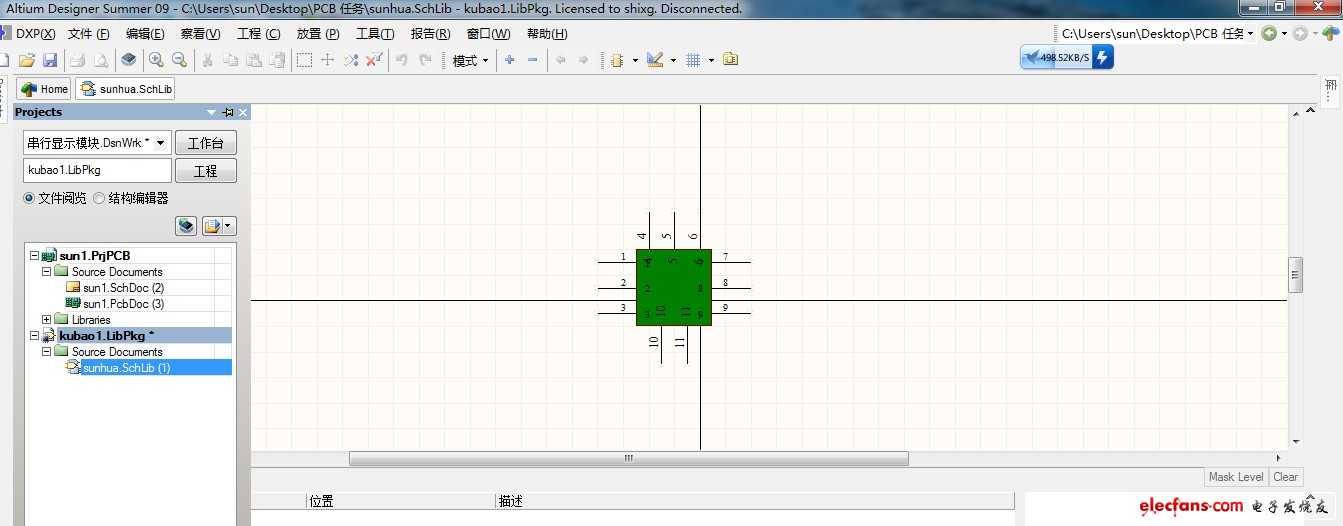The height and width of the screenshot is (526, 1343).
Task: Click the green component body in the editor
Action: pos(674,288)
